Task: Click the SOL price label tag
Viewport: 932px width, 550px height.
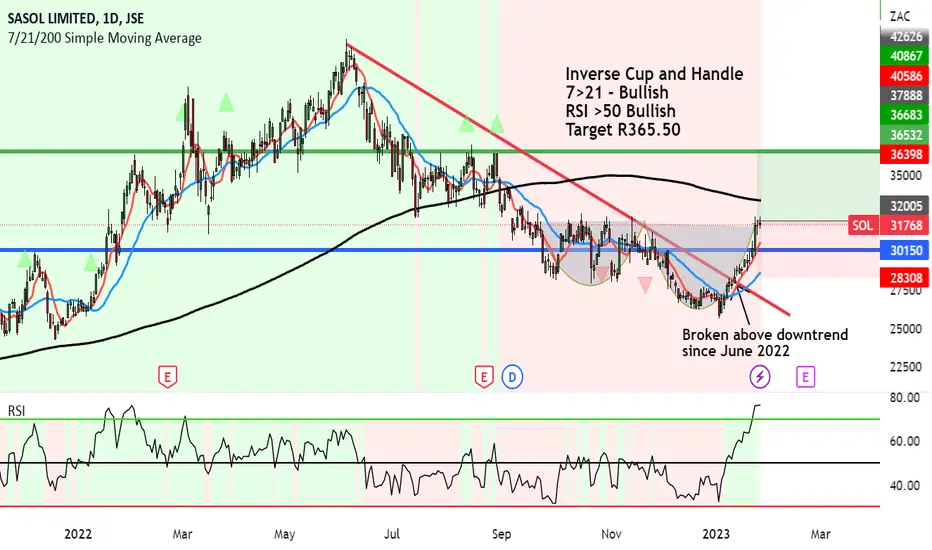Action: (862, 225)
